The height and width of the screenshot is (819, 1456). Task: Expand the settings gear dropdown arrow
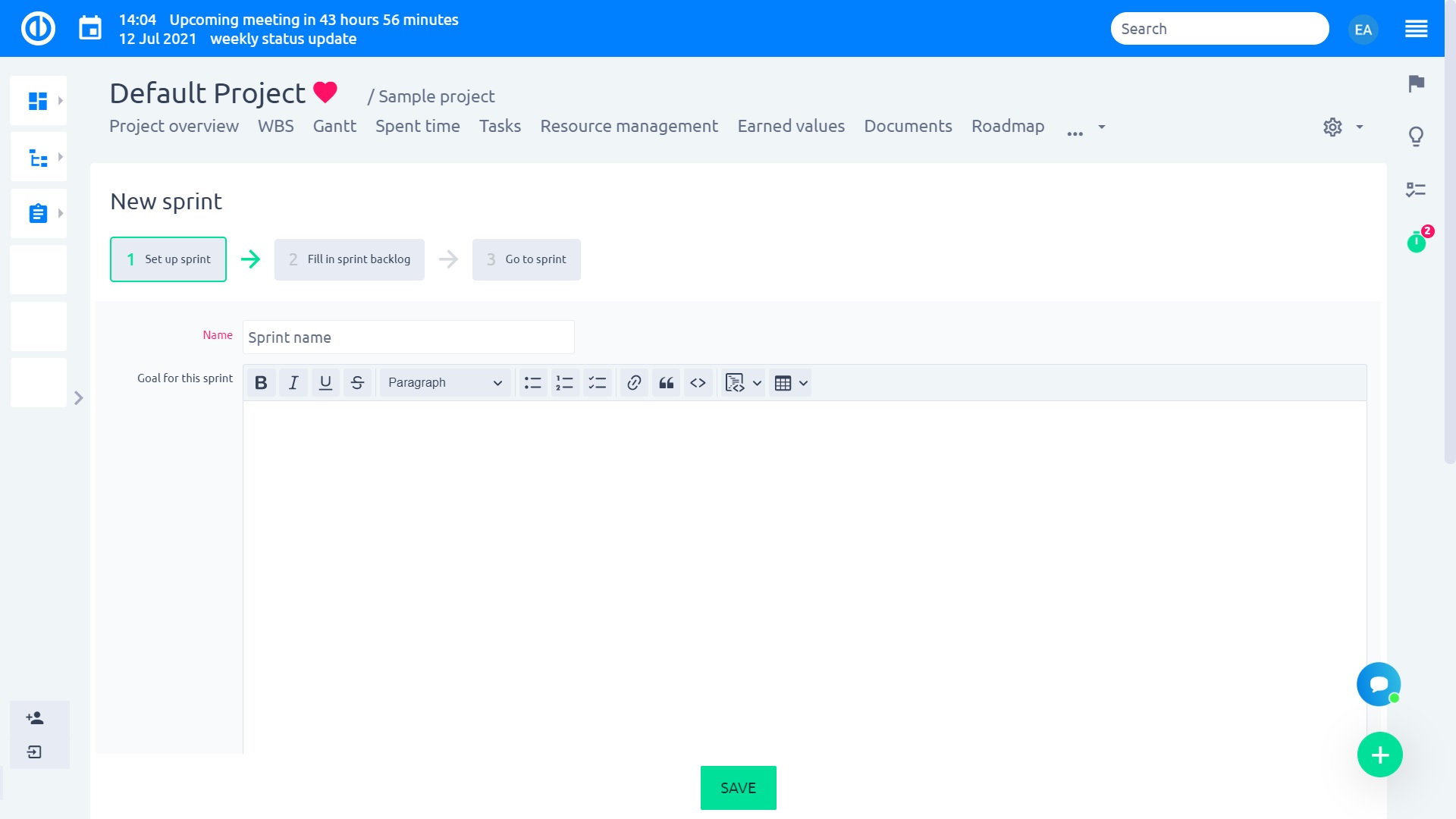(1360, 127)
